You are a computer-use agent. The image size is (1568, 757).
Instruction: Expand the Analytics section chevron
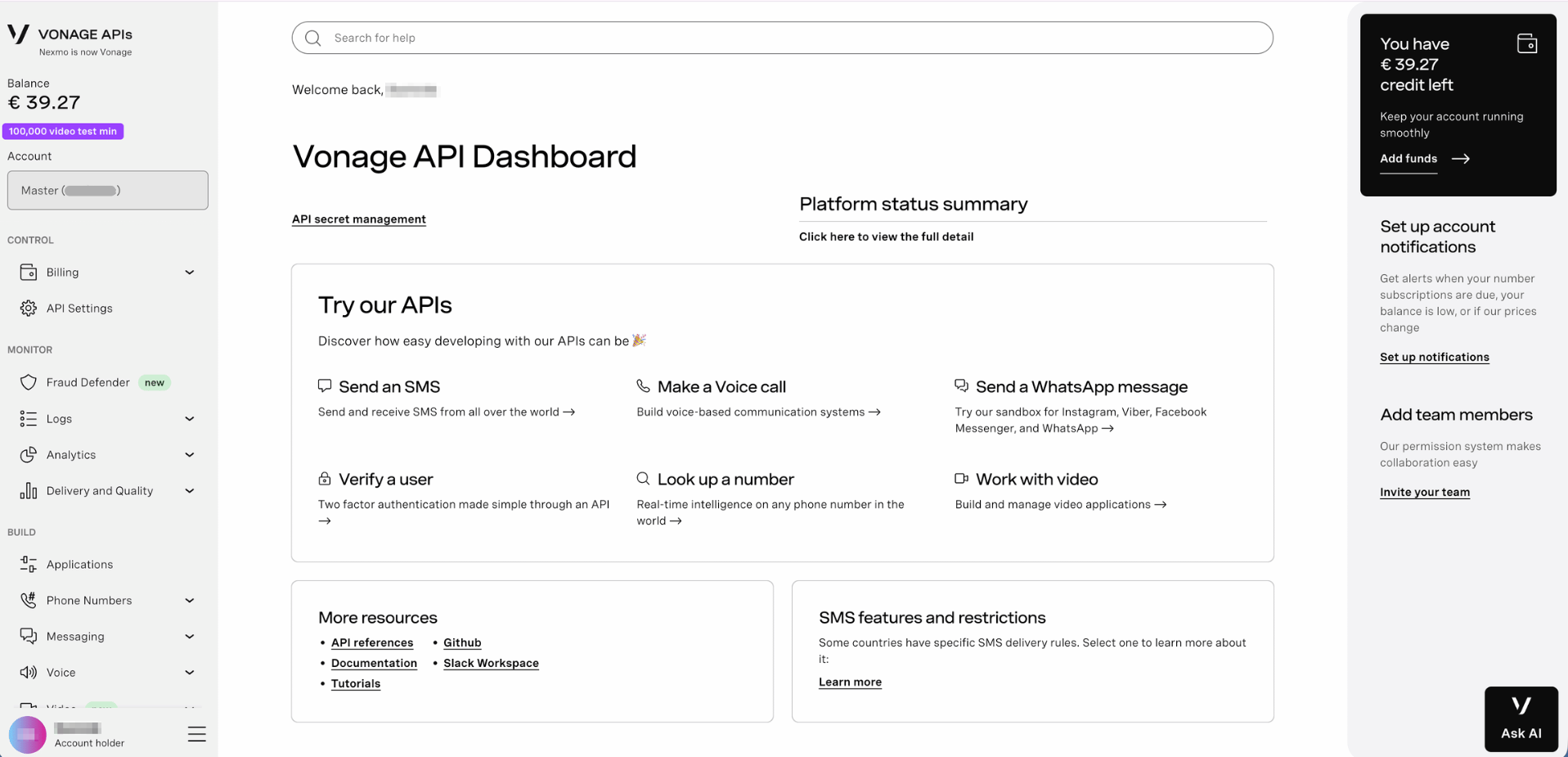(x=190, y=455)
